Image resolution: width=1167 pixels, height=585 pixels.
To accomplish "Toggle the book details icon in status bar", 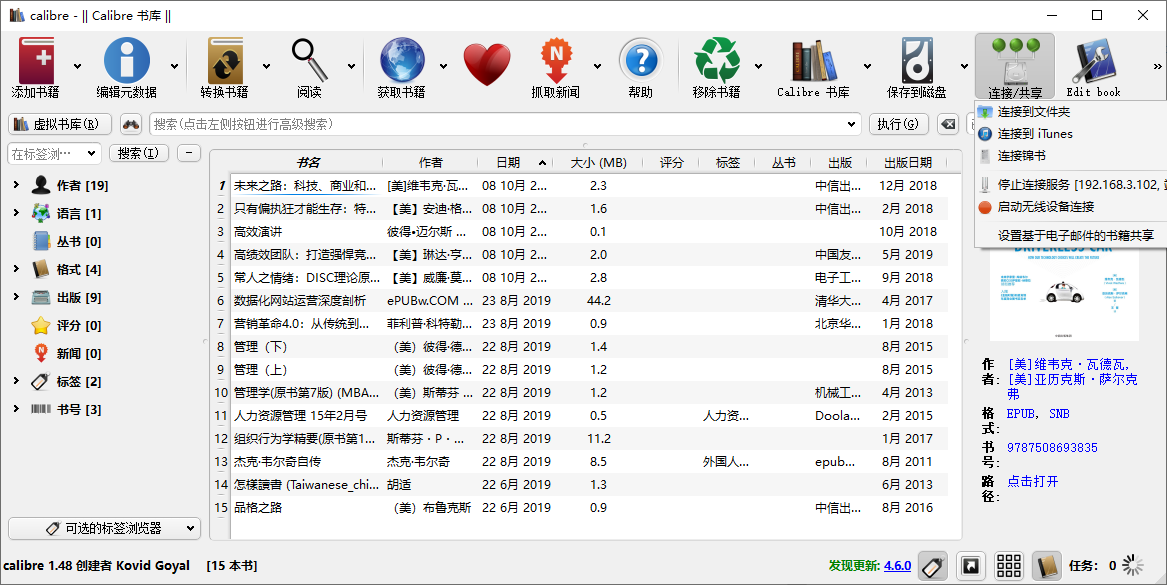I will pos(1046,566).
